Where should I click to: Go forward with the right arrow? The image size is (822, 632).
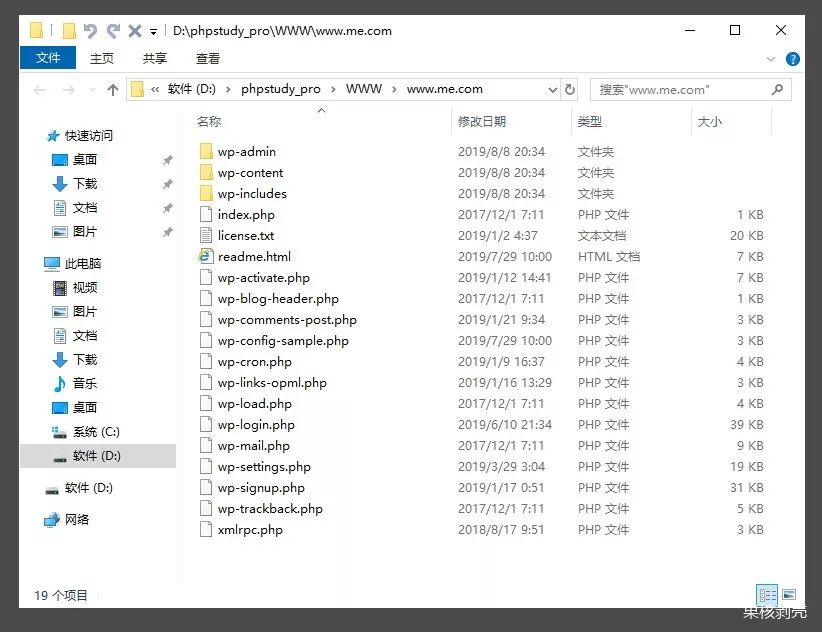pos(68,90)
